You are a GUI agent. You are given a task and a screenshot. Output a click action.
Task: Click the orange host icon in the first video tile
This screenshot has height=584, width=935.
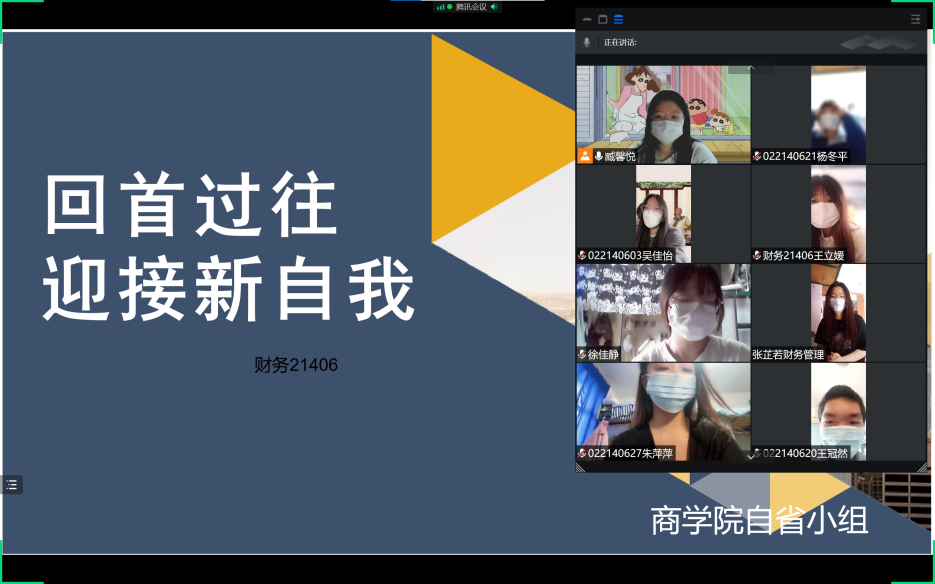coord(585,156)
